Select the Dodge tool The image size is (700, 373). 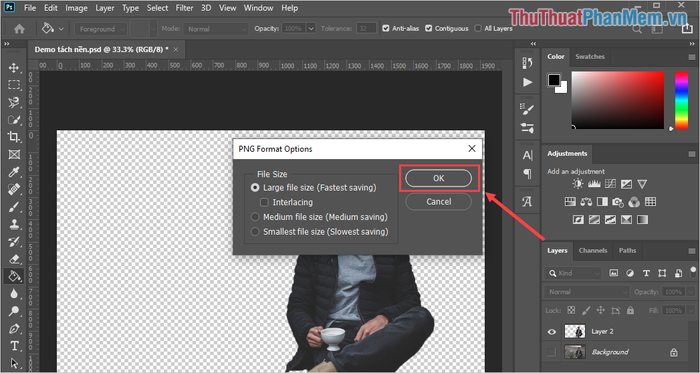[x=14, y=311]
